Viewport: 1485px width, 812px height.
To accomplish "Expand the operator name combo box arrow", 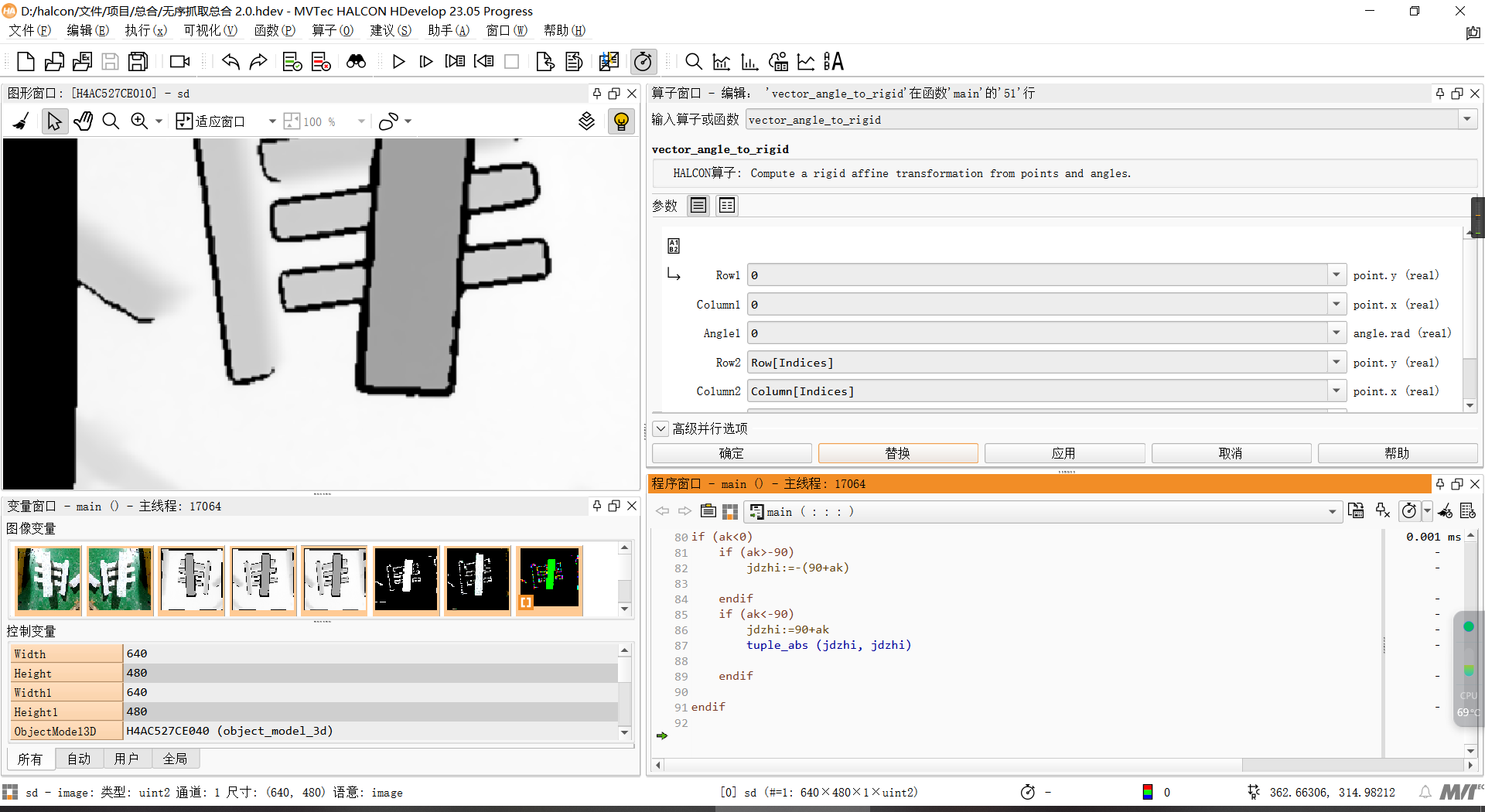I will click(1466, 119).
